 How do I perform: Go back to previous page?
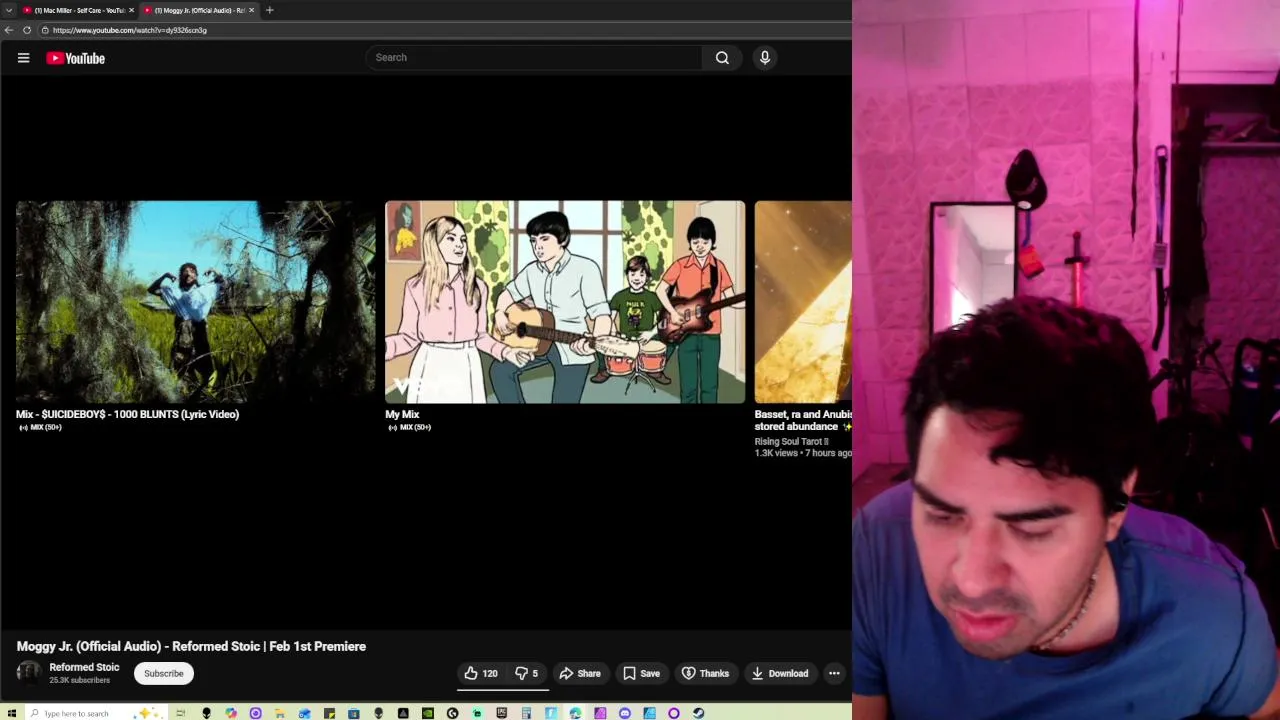(9, 30)
